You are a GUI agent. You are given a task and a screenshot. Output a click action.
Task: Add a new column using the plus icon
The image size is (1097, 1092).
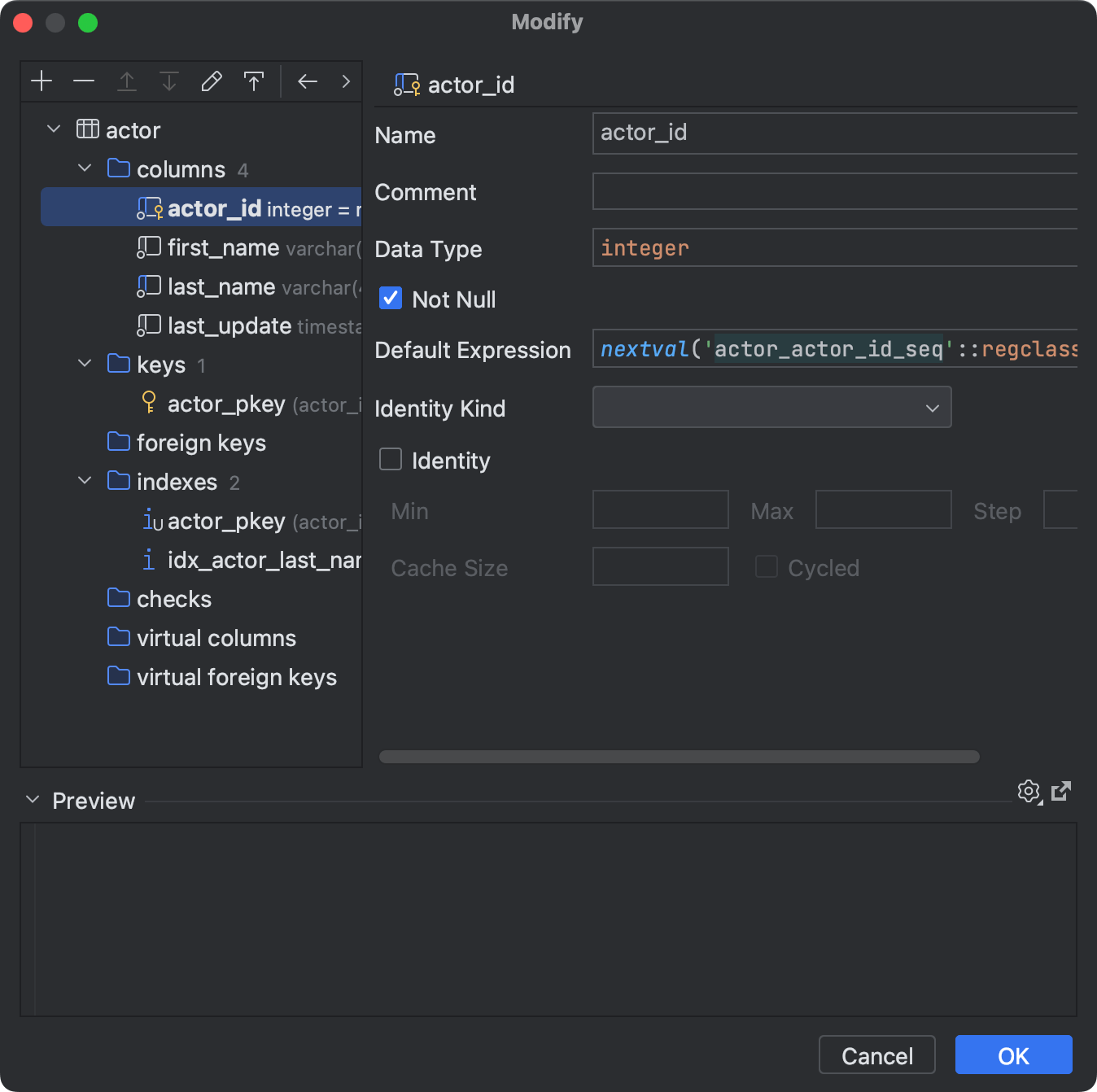click(42, 81)
